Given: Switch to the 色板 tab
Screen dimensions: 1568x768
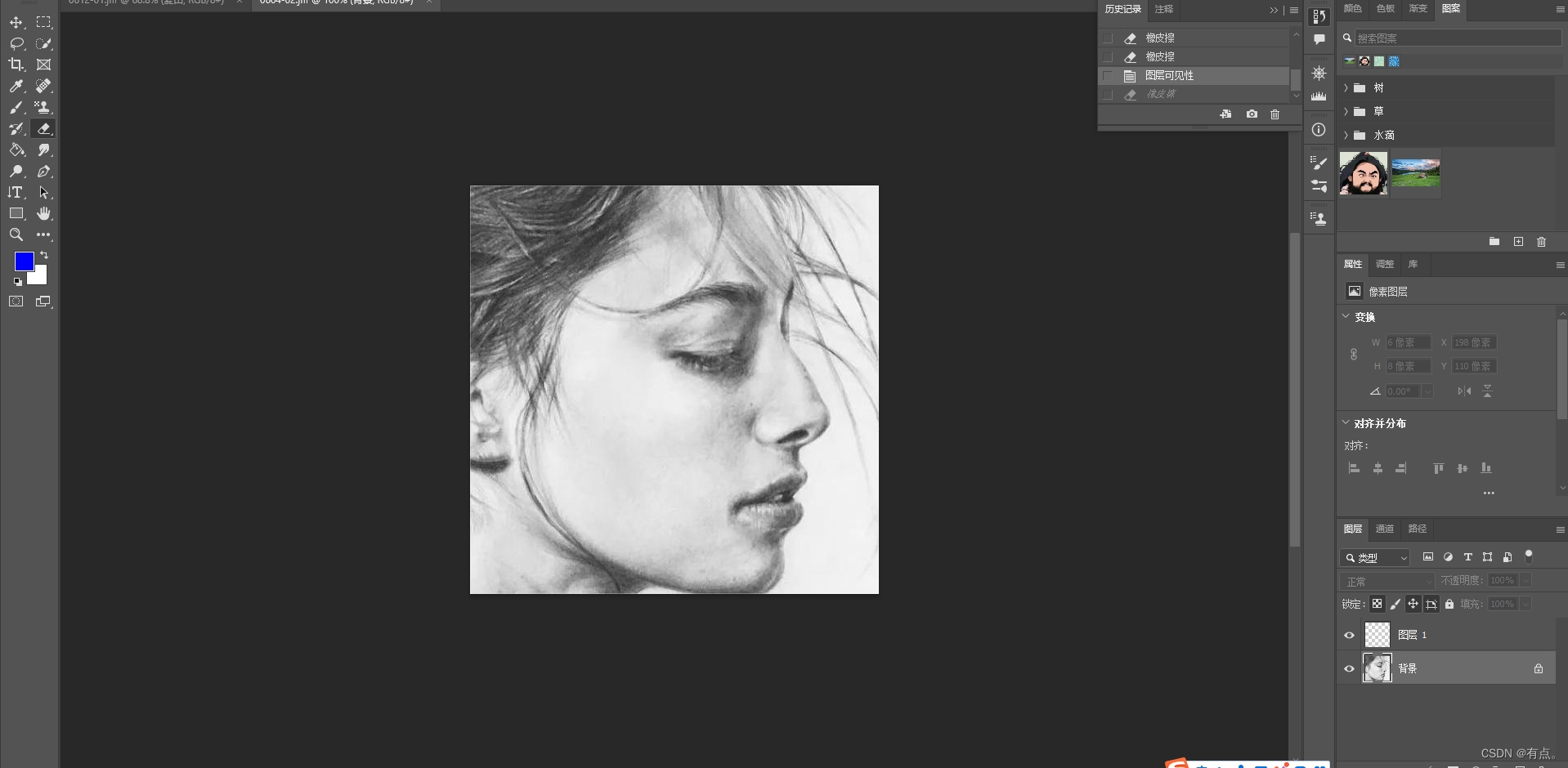Looking at the screenshot, I should [x=1386, y=8].
